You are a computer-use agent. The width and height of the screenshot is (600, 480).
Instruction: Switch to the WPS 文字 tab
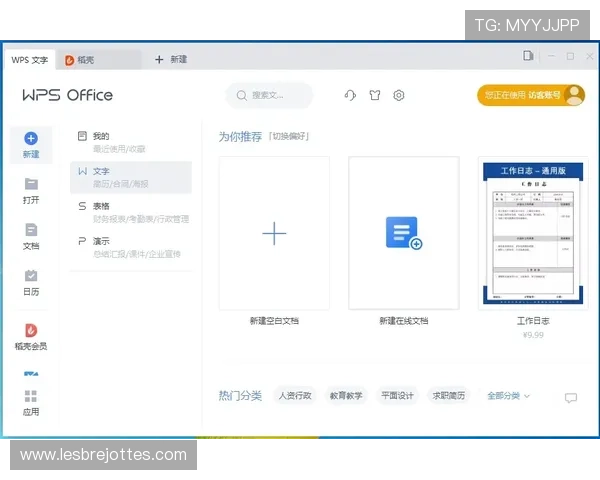[x=29, y=60]
